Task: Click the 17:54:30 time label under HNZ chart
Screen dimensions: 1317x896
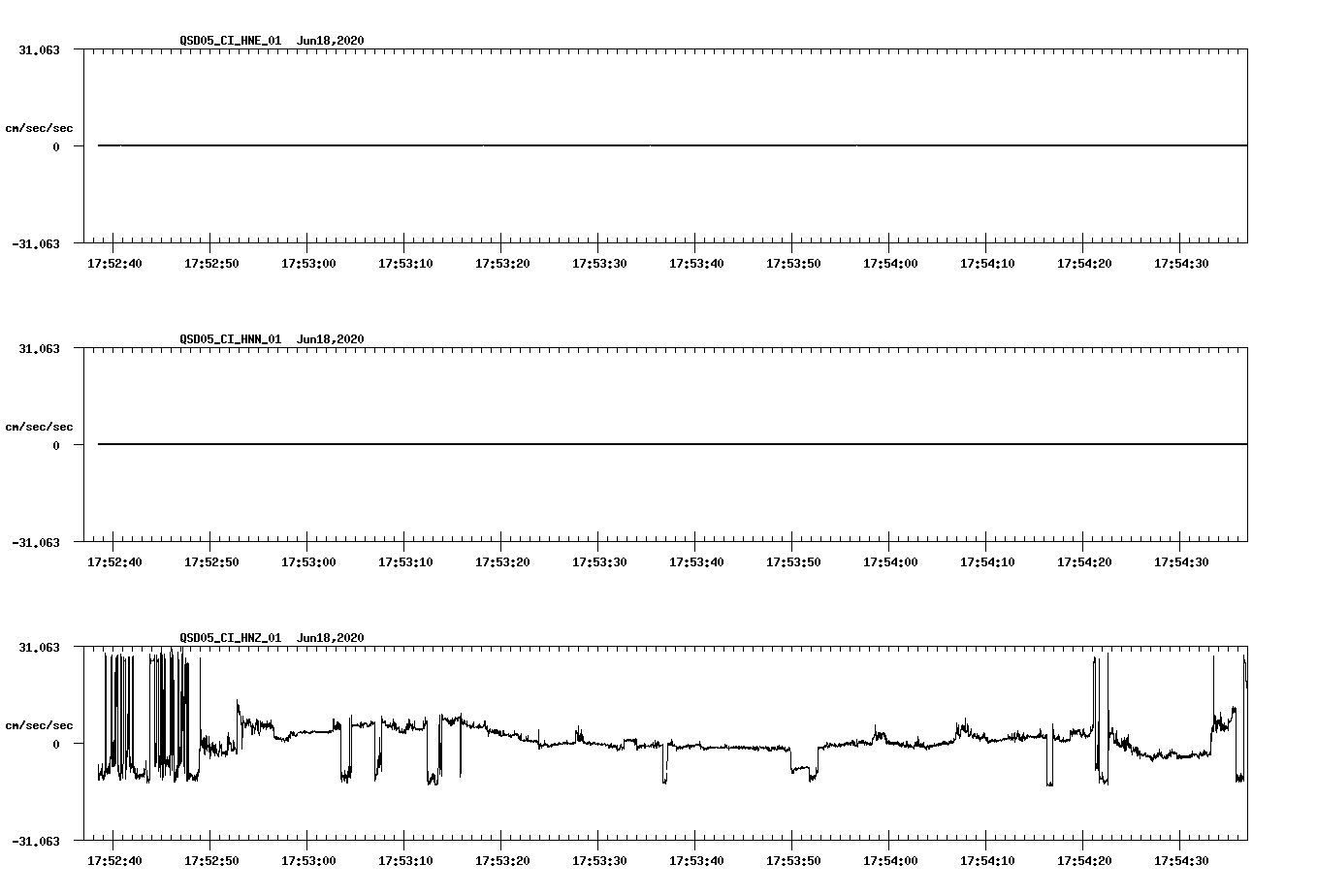Action: coord(1181,861)
